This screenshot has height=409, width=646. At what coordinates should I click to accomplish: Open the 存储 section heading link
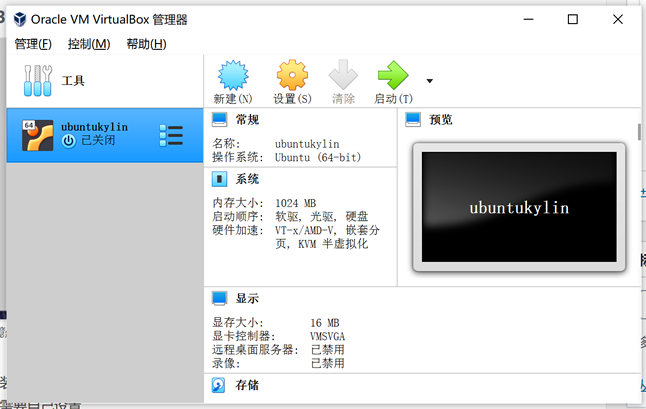coord(247,385)
